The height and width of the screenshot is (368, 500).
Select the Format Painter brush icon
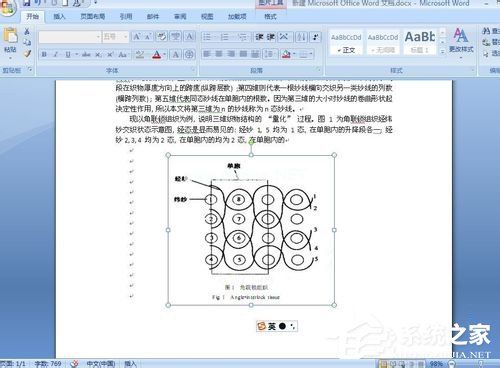[x=27, y=53]
